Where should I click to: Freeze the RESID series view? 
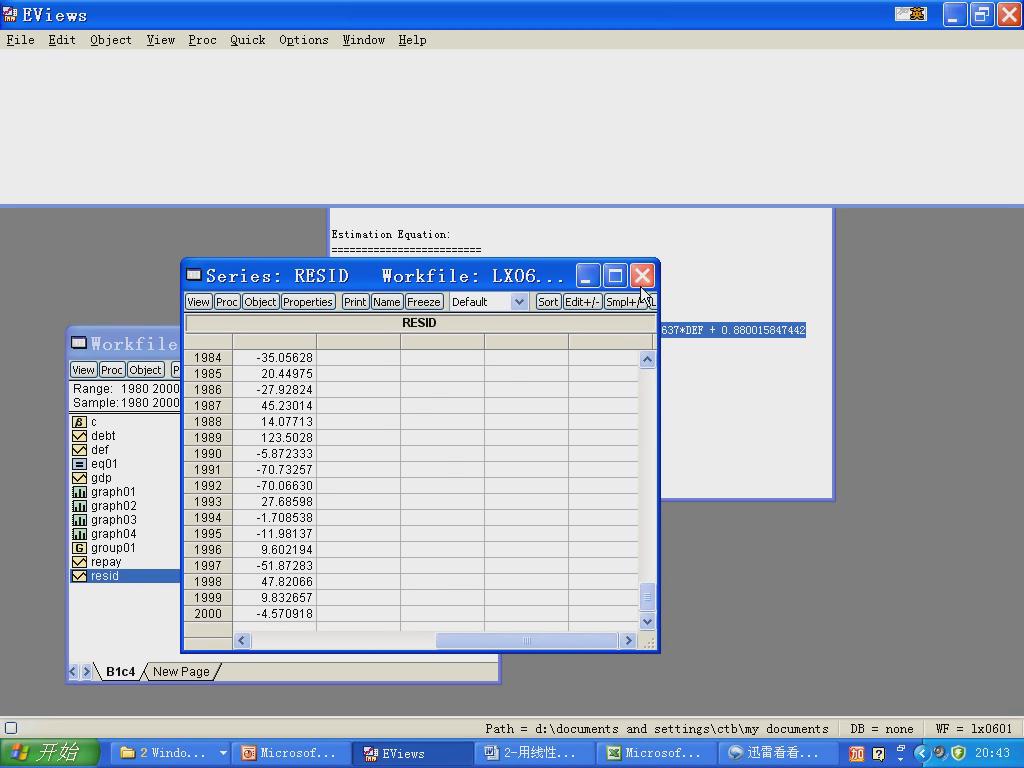click(424, 302)
